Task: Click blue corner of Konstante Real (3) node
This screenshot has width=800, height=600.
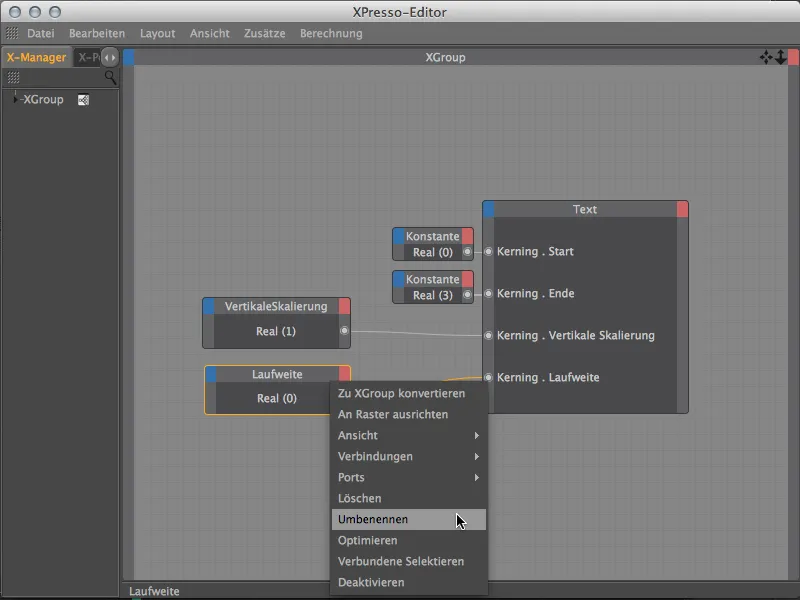Action: click(398, 279)
